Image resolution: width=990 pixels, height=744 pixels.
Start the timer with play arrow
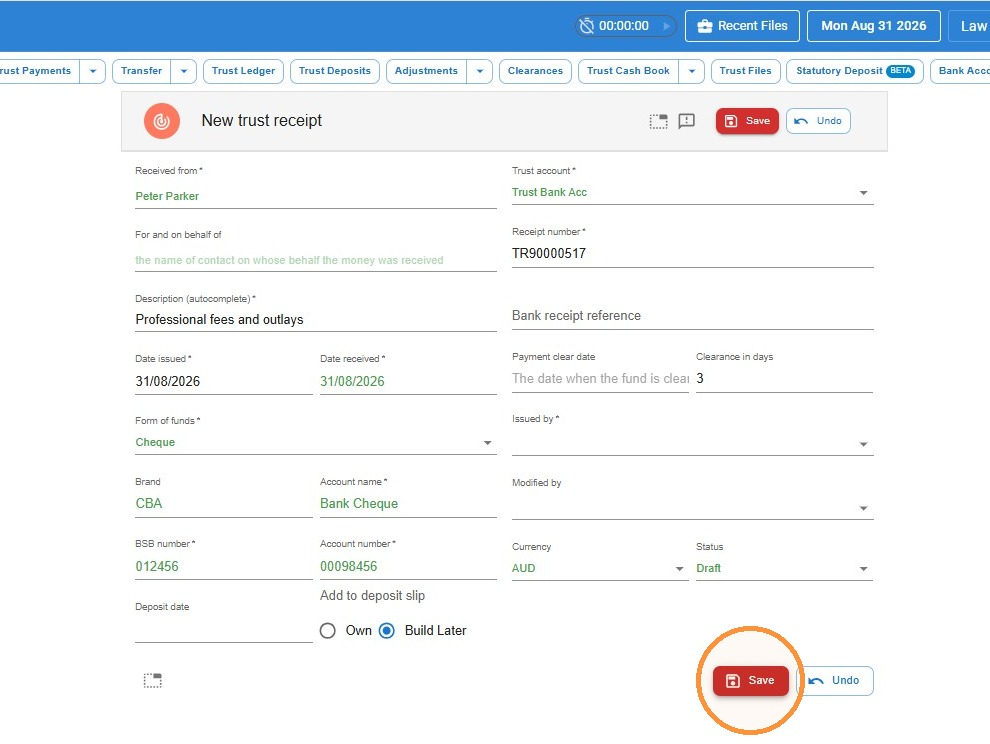click(x=666, y=26)
